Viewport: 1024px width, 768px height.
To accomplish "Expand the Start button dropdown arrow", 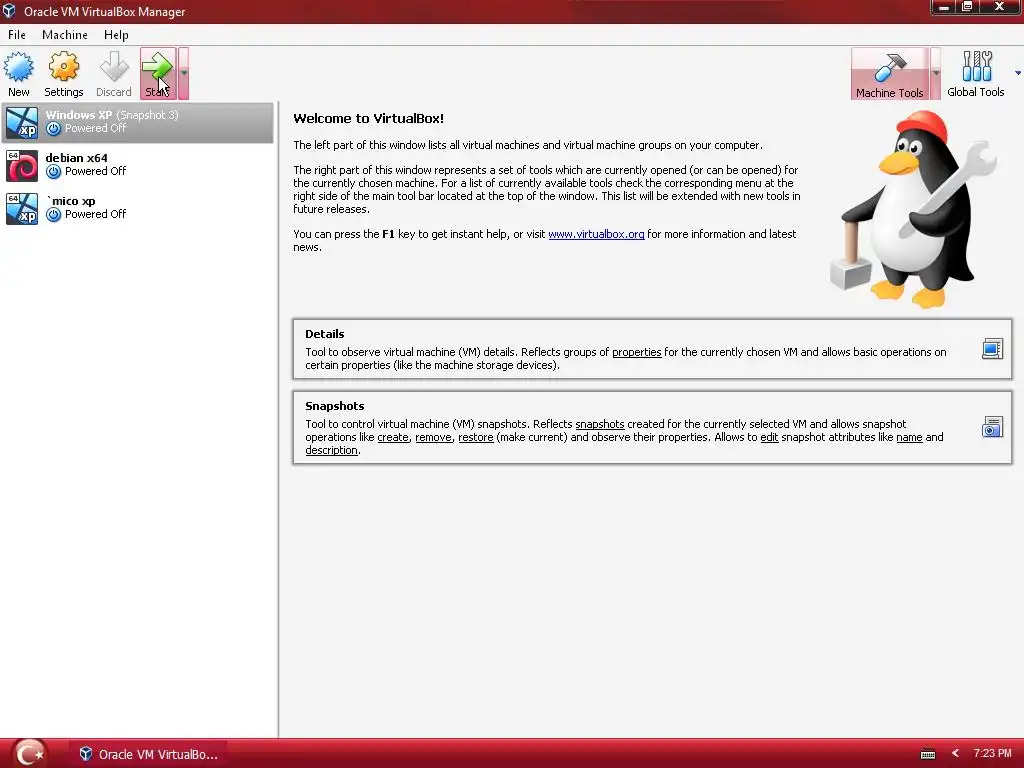I will 184,73.
